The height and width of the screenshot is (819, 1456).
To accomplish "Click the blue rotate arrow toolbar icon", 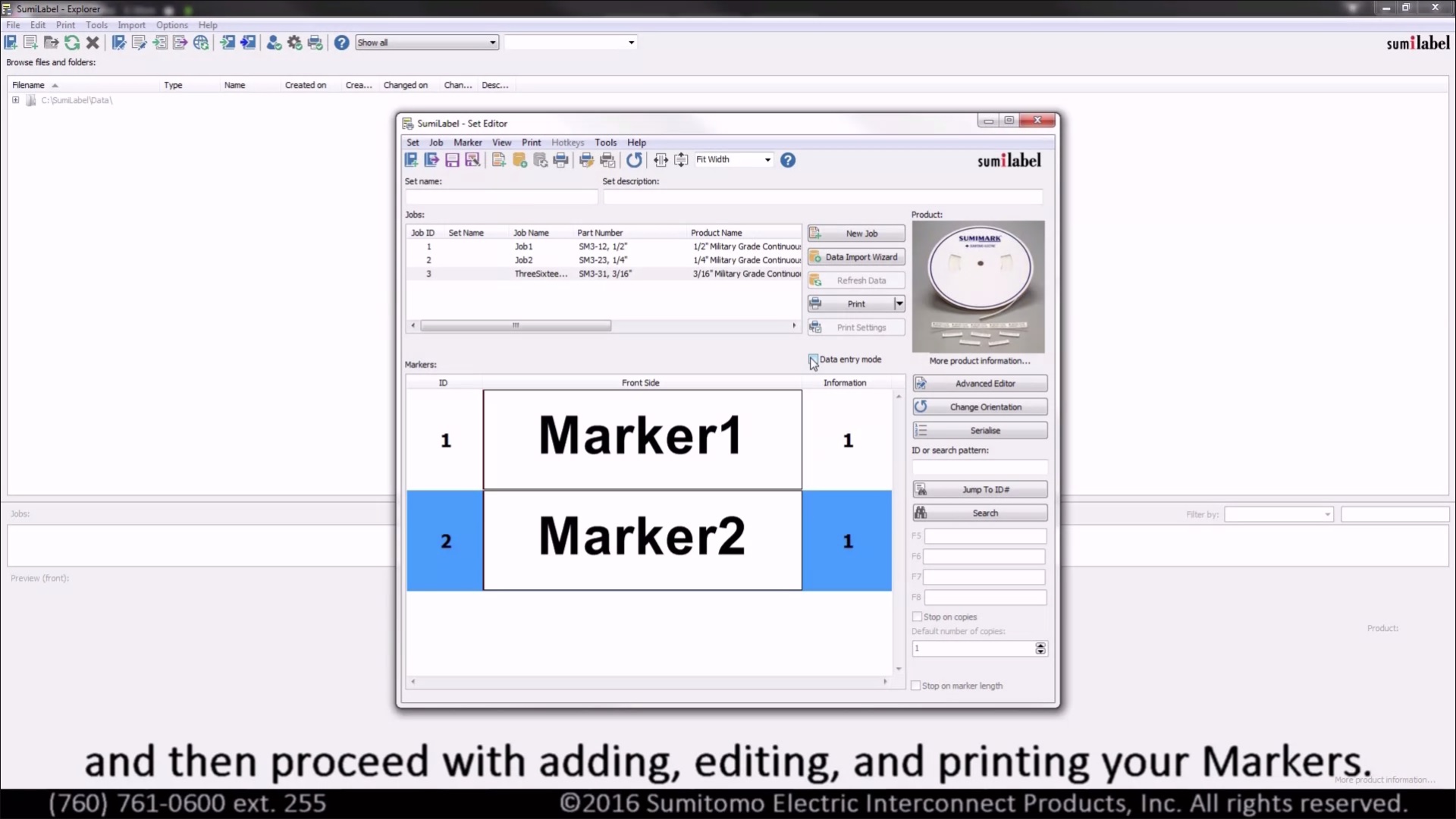I will tap(634, 160).
